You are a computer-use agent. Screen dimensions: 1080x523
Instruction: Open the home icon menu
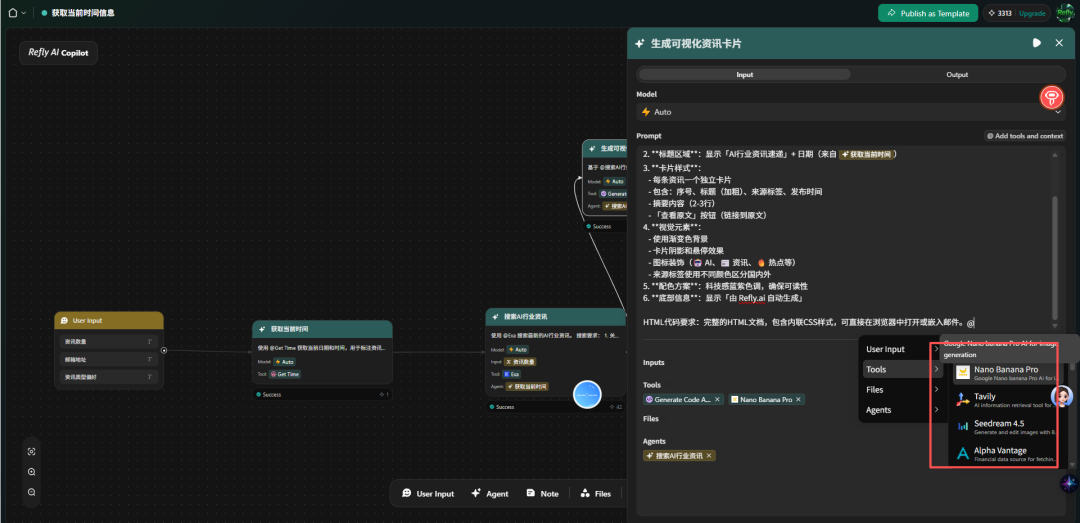coord(12,12)
